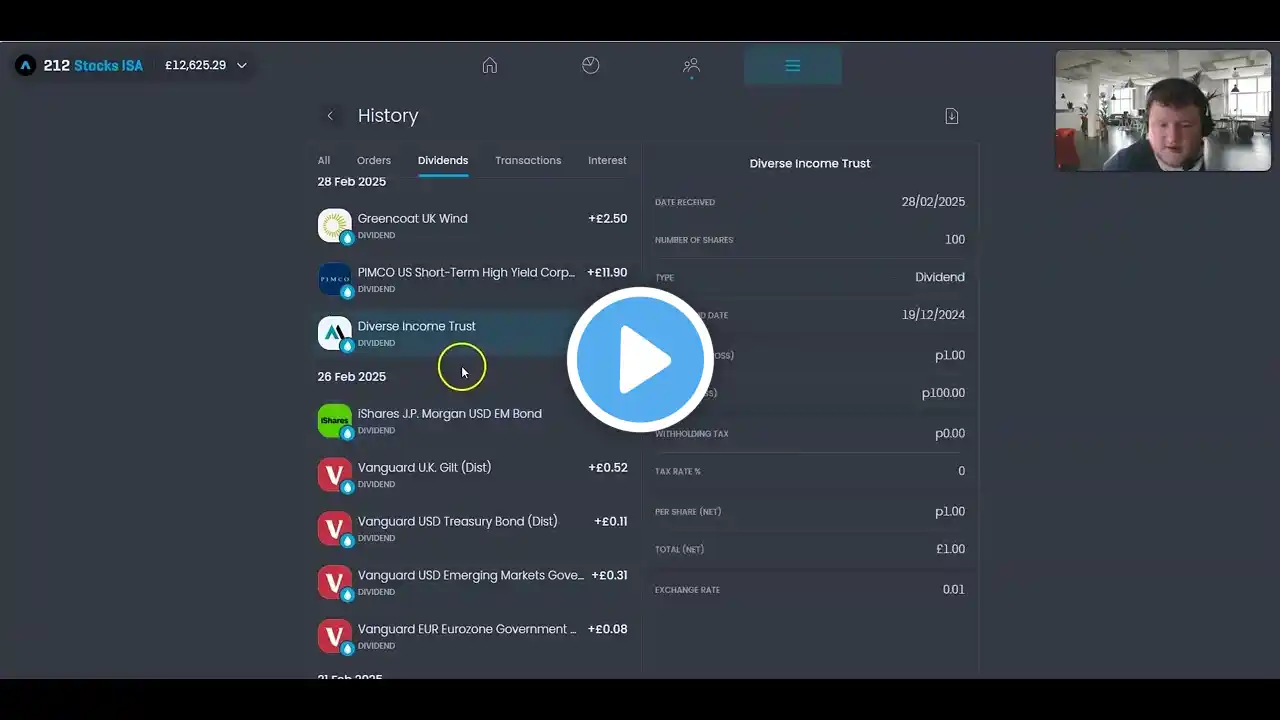Click the iShares green logo

[x=335, y=421]
